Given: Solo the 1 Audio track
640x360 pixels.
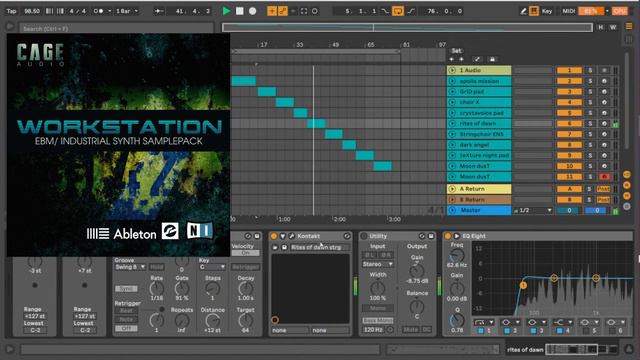Looking at the screenshot, I should 590,70.
